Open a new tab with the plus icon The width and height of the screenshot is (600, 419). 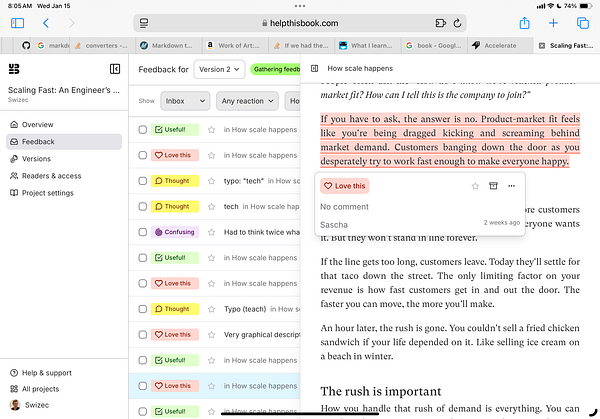click(553, 23)
